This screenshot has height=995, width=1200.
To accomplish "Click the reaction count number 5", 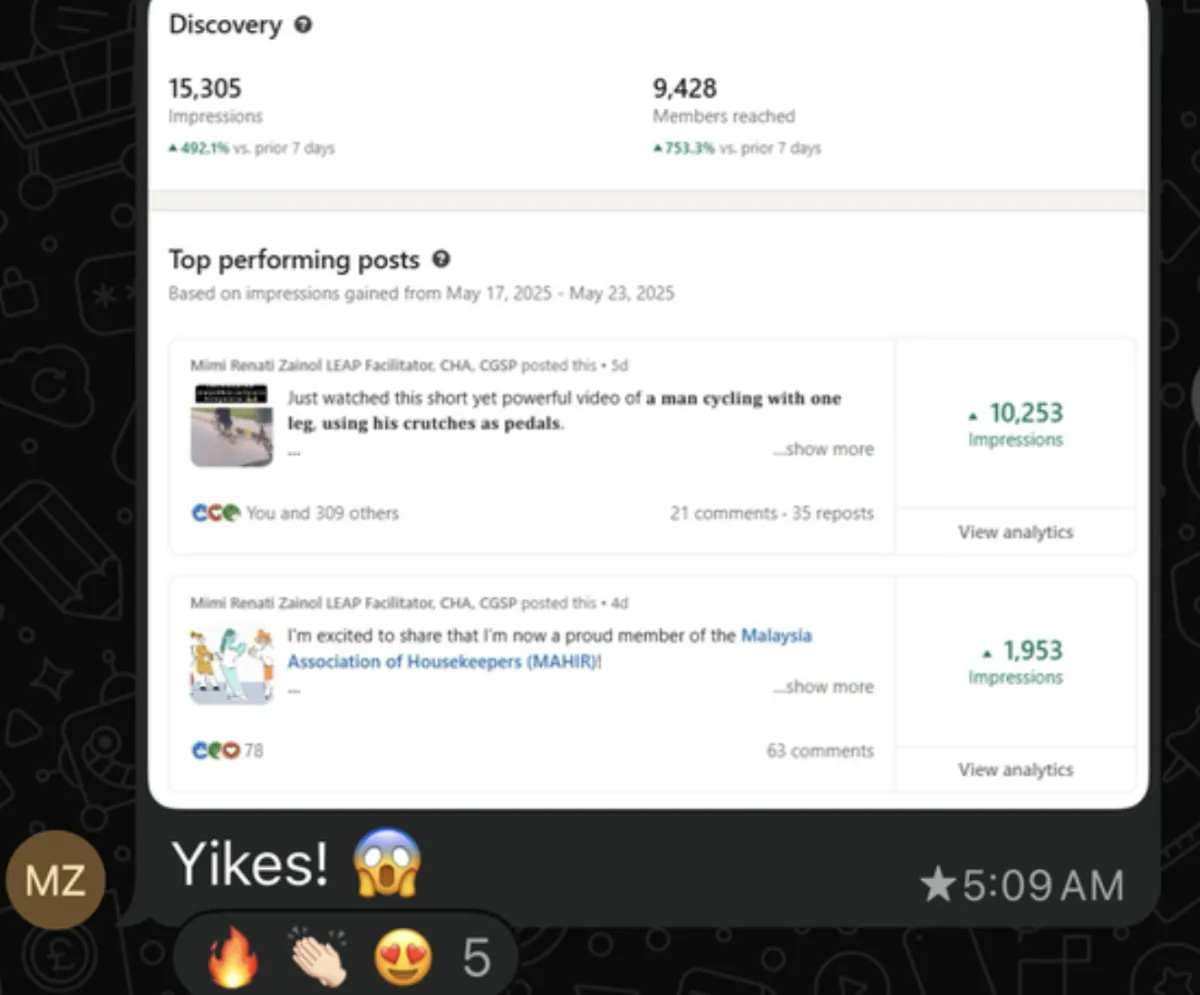I will (x=477, y=958).
